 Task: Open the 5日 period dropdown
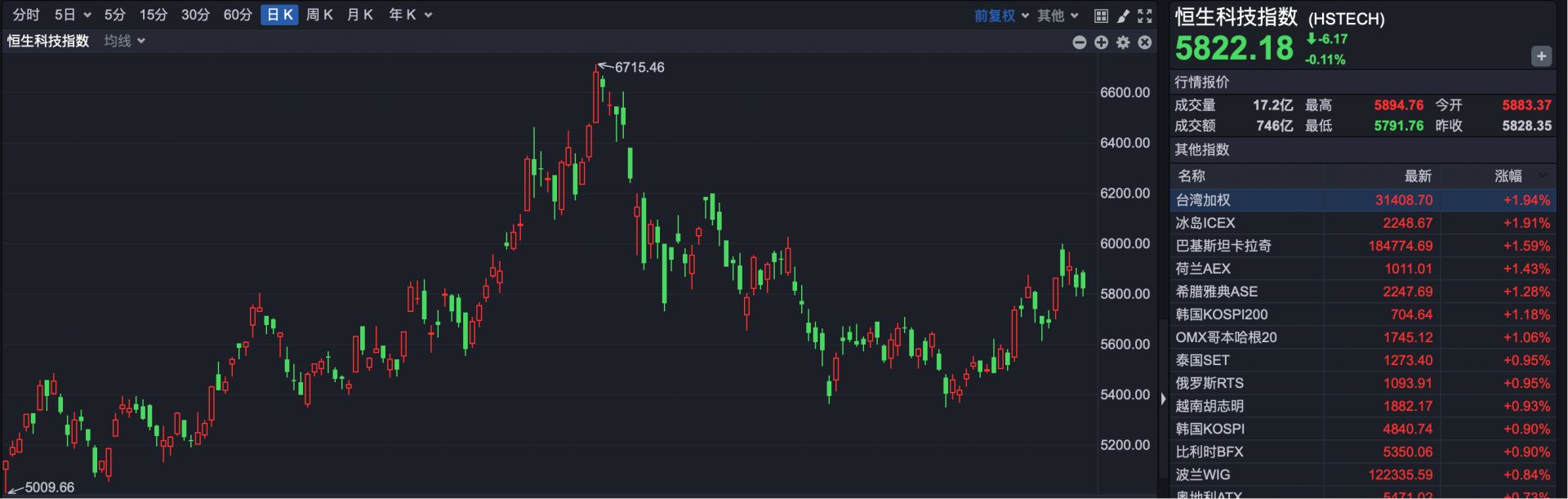pyautogui.click(x=72, y=15)
